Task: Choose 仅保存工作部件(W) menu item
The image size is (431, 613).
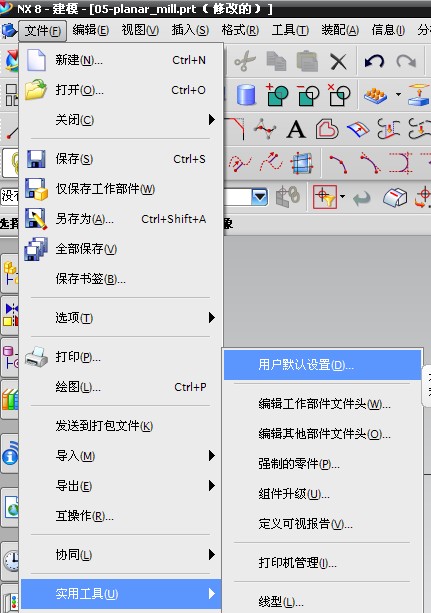Action: click(120, 189)
